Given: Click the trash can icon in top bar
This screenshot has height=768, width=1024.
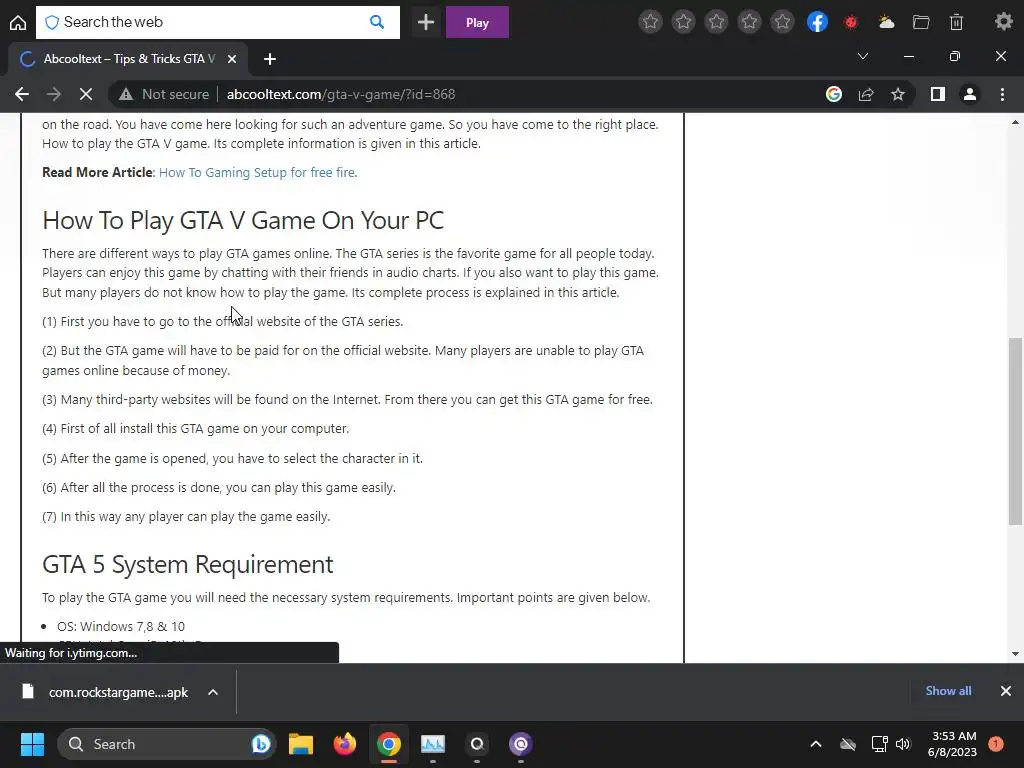Looking at the screenshot, I should [956, 22].
